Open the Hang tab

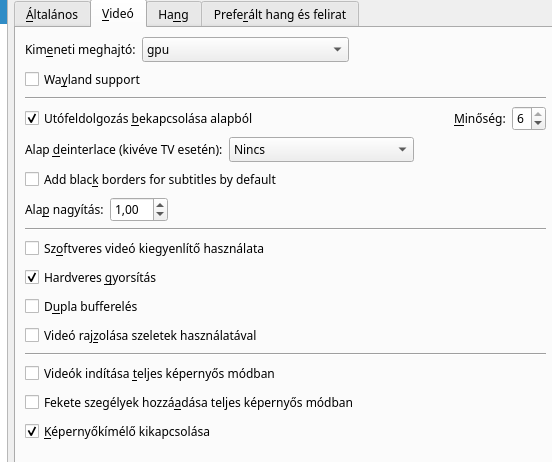pyautogui.click(x=173, y=14)
